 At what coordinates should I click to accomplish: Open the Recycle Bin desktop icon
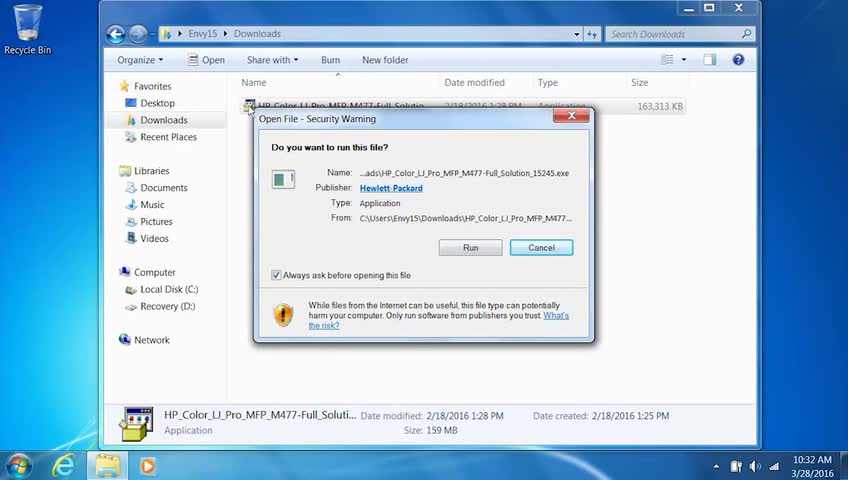coord(27,30)
